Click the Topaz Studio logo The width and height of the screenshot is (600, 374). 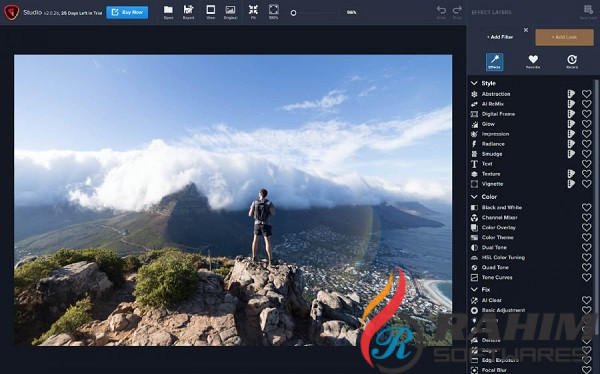pyautogui.click(x=11, y=12)
